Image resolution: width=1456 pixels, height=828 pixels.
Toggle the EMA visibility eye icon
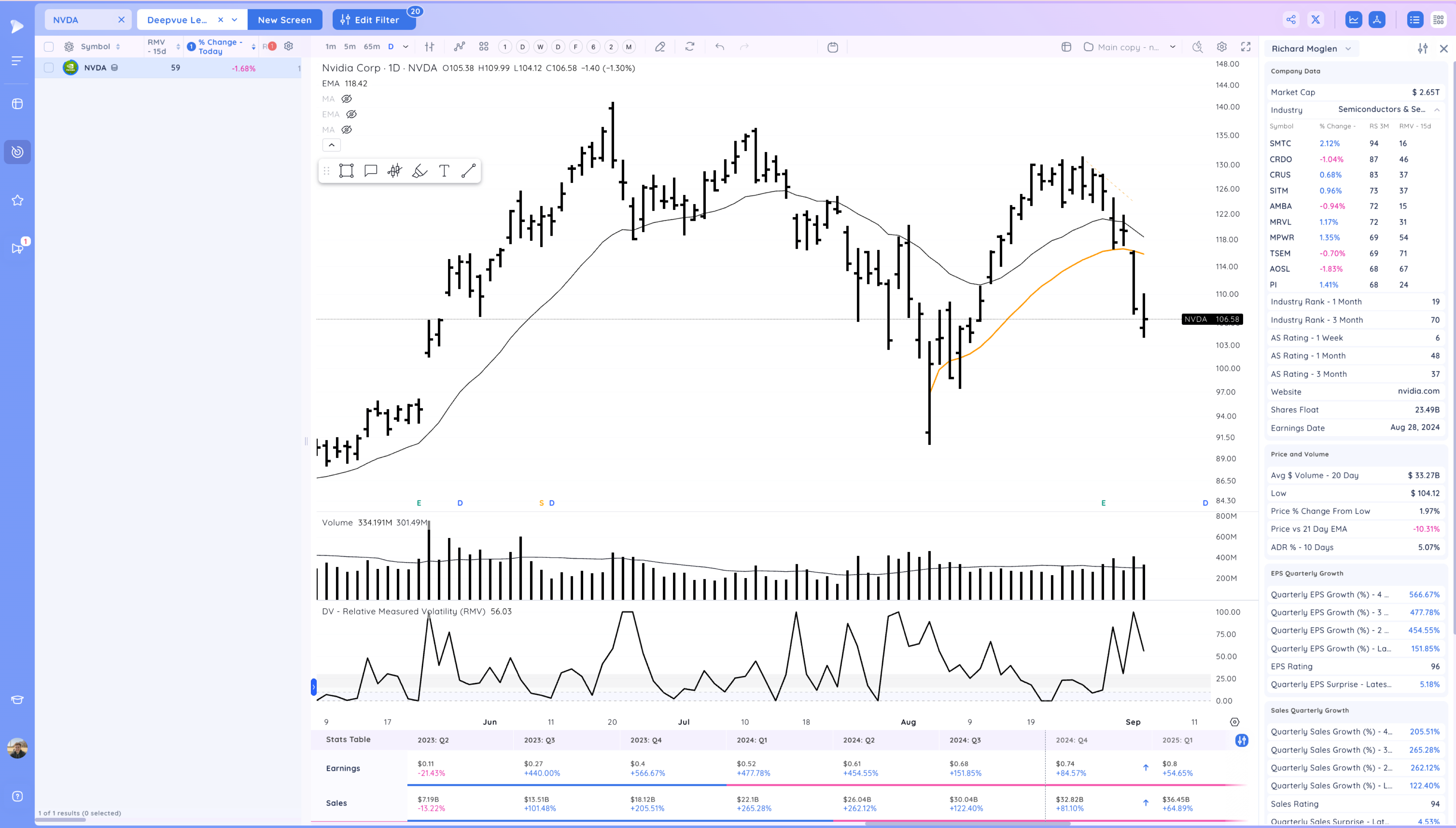click(351, 114)
